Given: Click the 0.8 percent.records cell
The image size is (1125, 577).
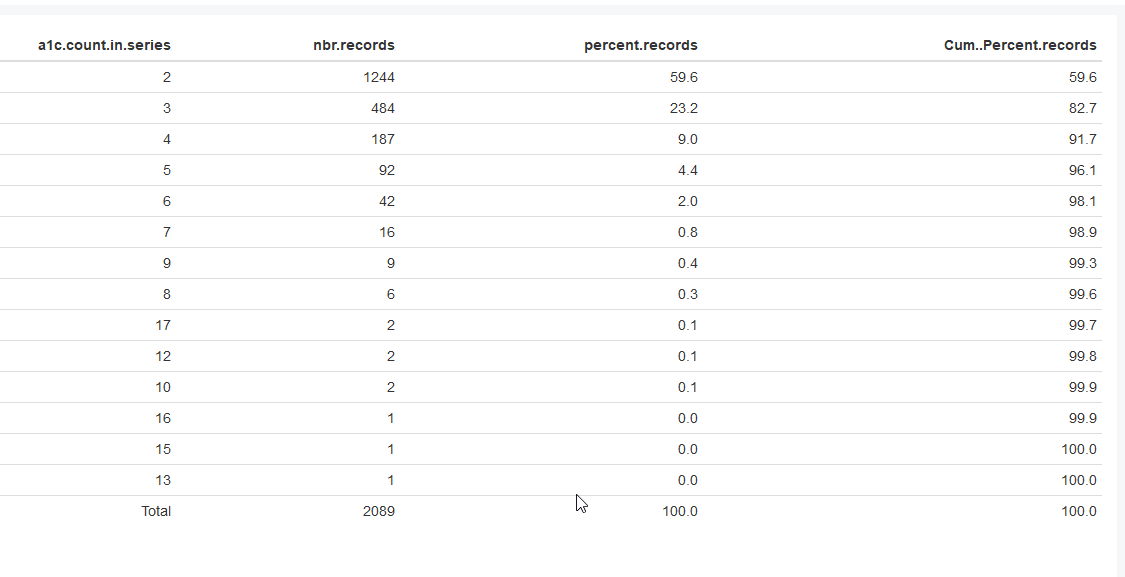Looking at the screenshot, I should click(x=688, y=232).
